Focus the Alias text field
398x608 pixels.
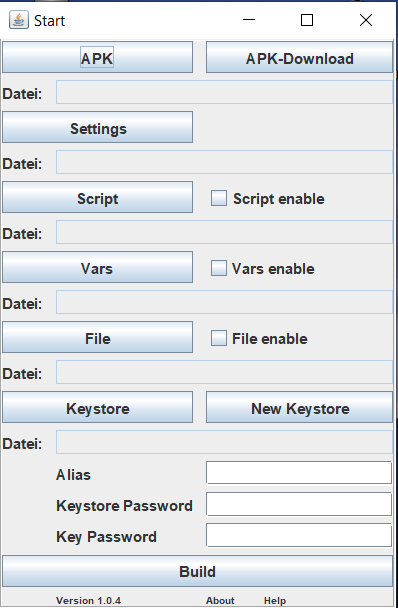pos(299,473)
